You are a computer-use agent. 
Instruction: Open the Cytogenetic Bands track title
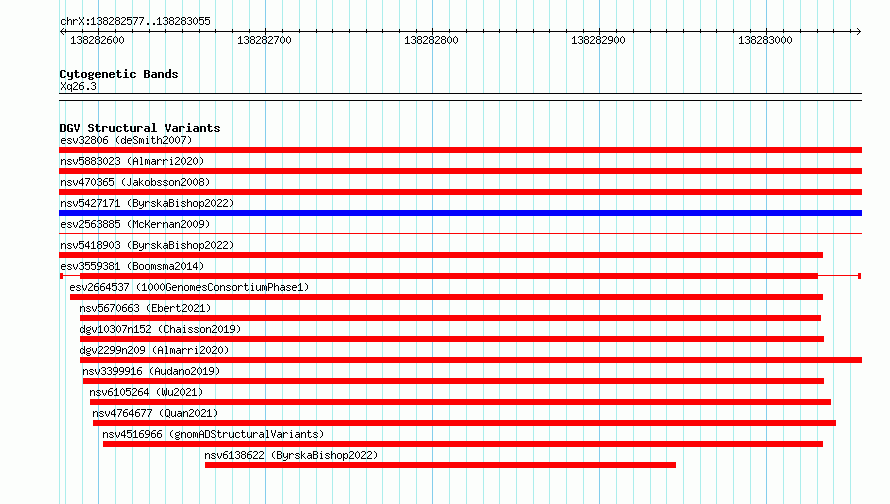click(x=119, y=74)
